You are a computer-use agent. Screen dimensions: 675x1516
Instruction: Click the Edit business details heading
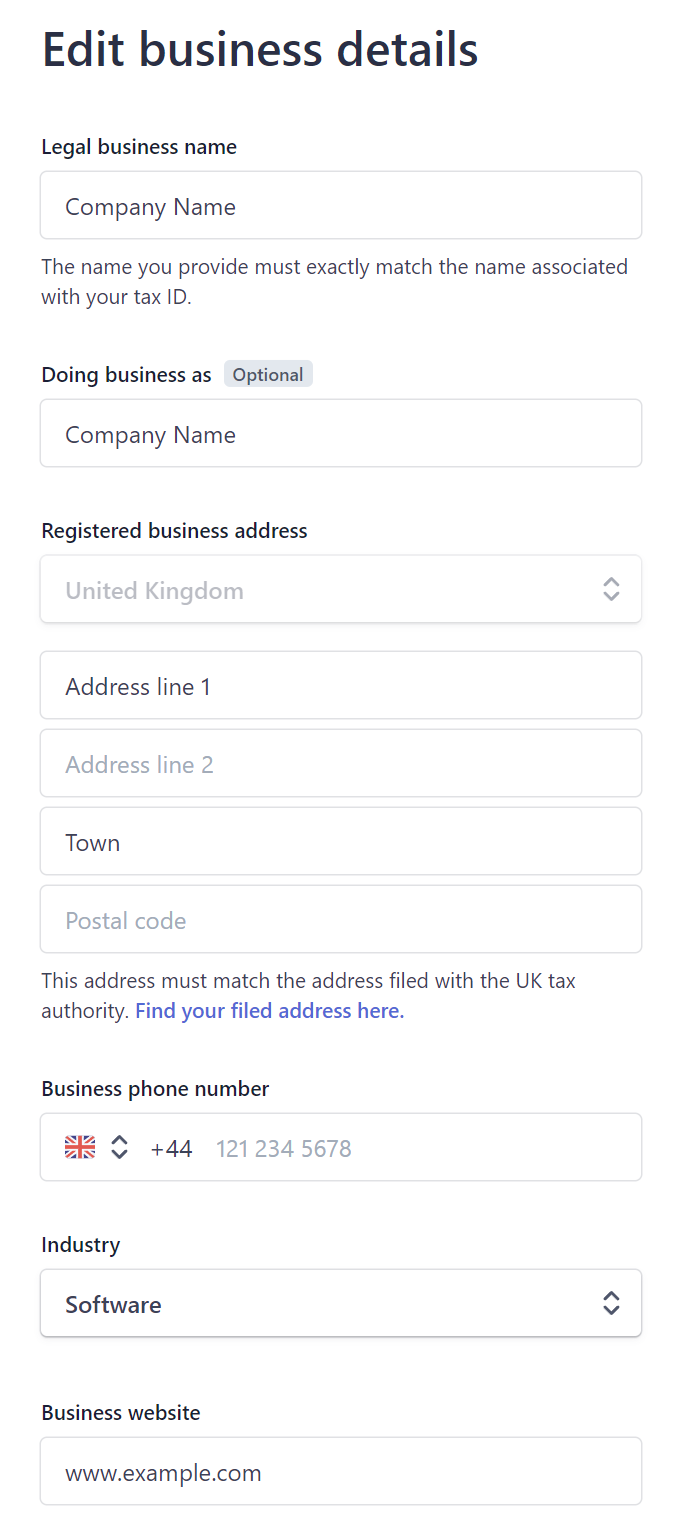coord(260,49)
